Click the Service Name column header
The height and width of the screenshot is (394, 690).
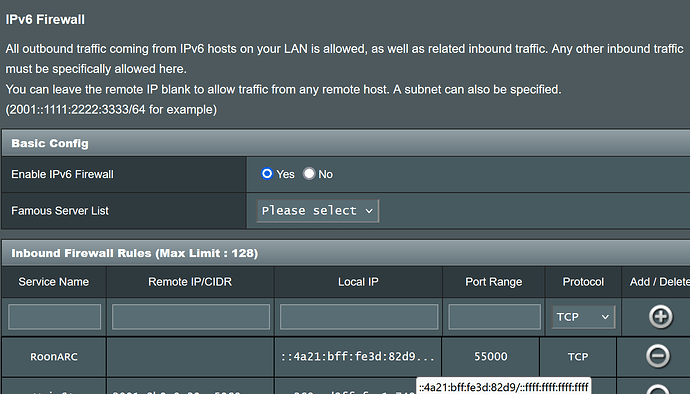click(54, 282)
